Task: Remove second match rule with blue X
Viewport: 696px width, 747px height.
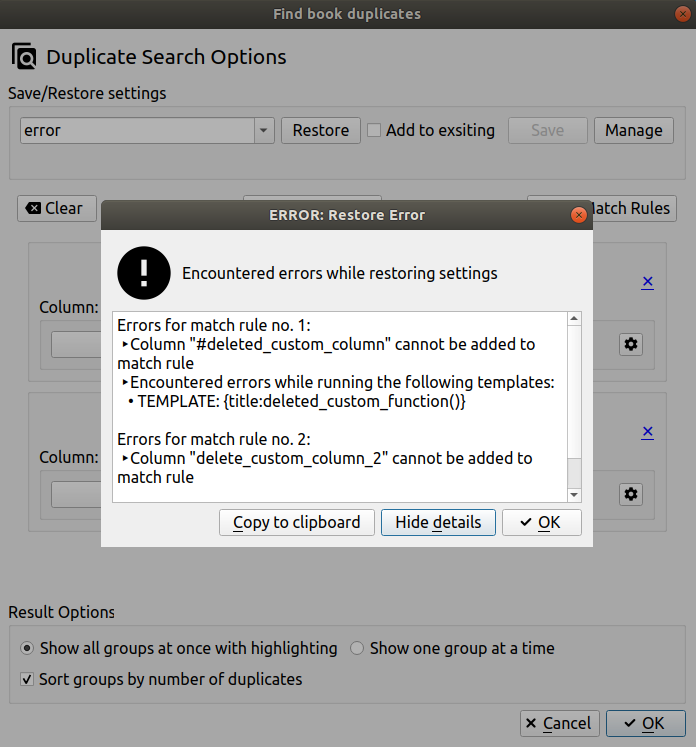Action: point(647,432)
